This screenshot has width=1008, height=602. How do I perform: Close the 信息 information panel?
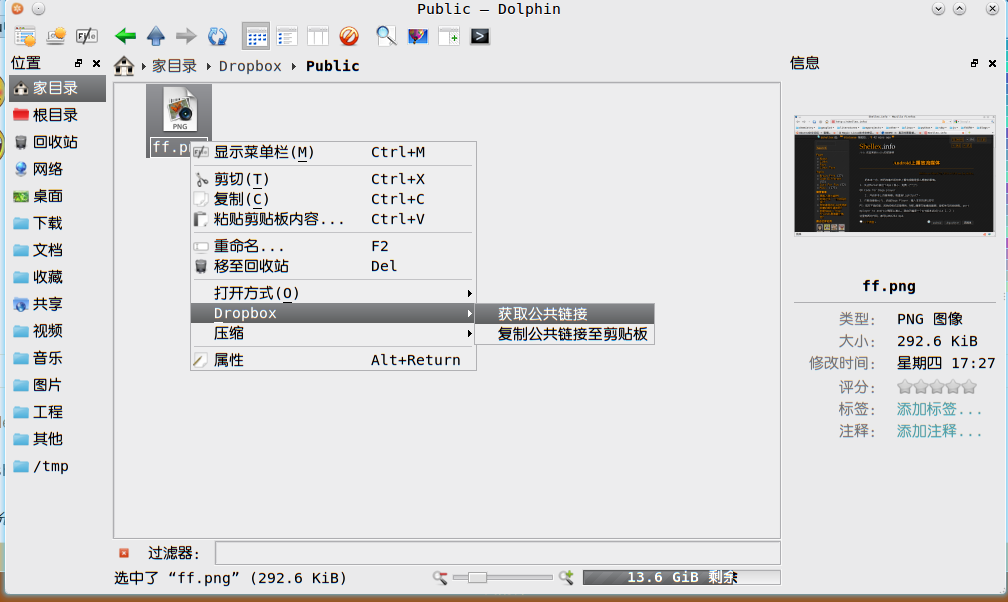click(993, 63)
